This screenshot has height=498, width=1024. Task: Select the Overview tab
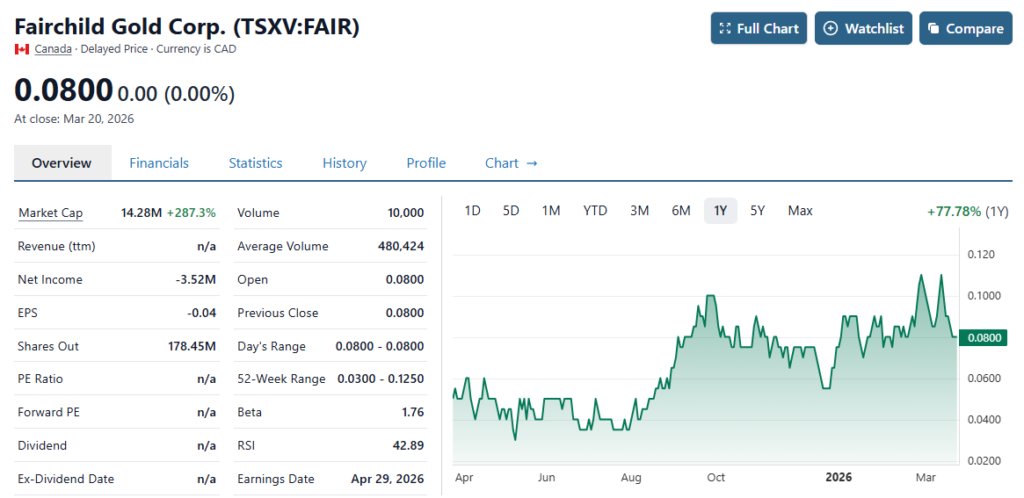tap(61, 163)
